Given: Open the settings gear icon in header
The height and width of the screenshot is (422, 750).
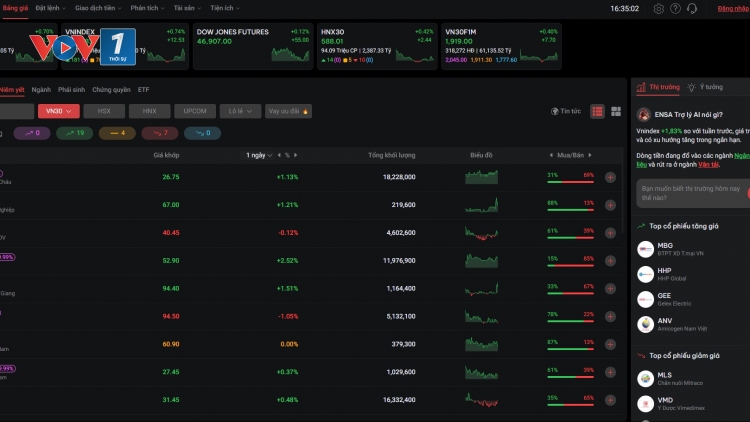Looking at the screenshot, I should coord(659,8).
